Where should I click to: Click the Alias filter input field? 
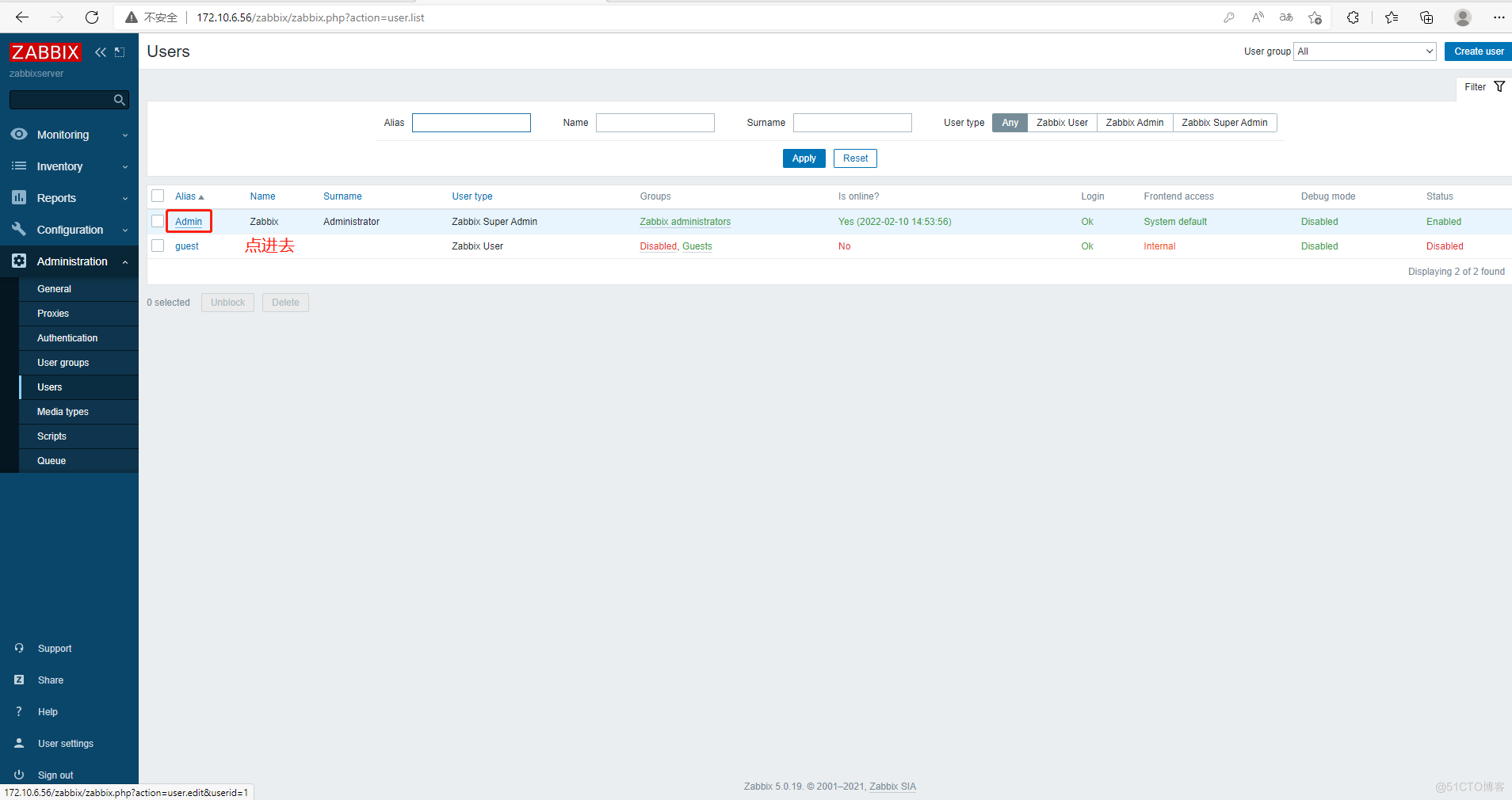click(x=472, y=123)
